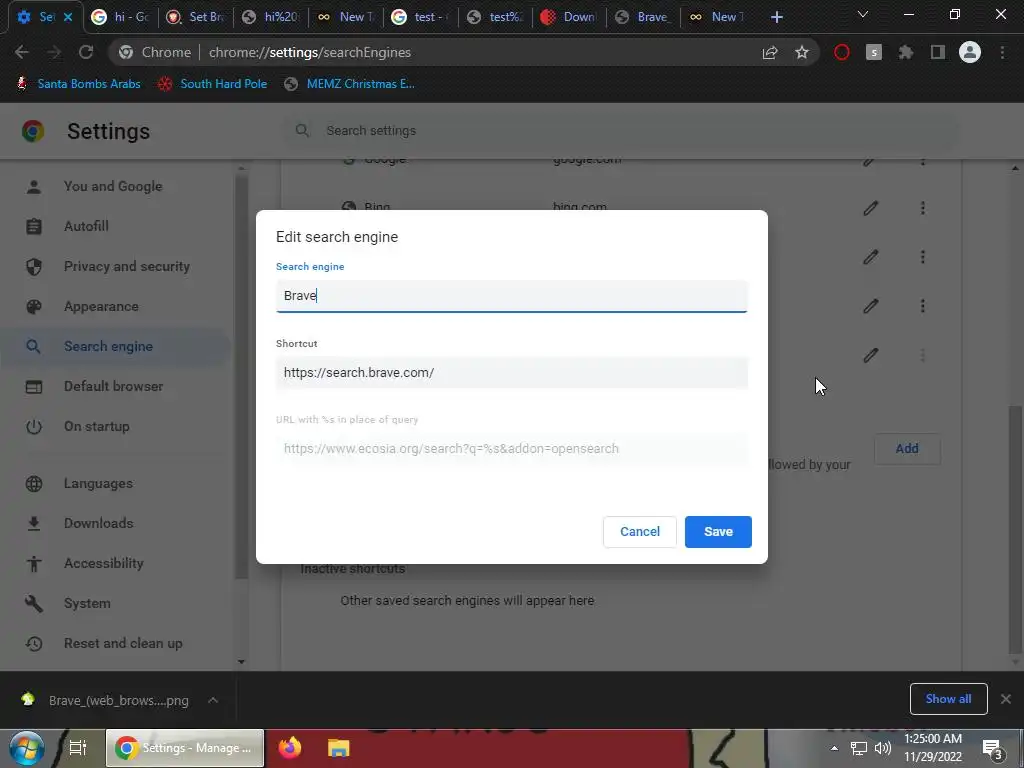Click Show all downloads button
This screenshot has width=1024, height=768.
[948, 699]
